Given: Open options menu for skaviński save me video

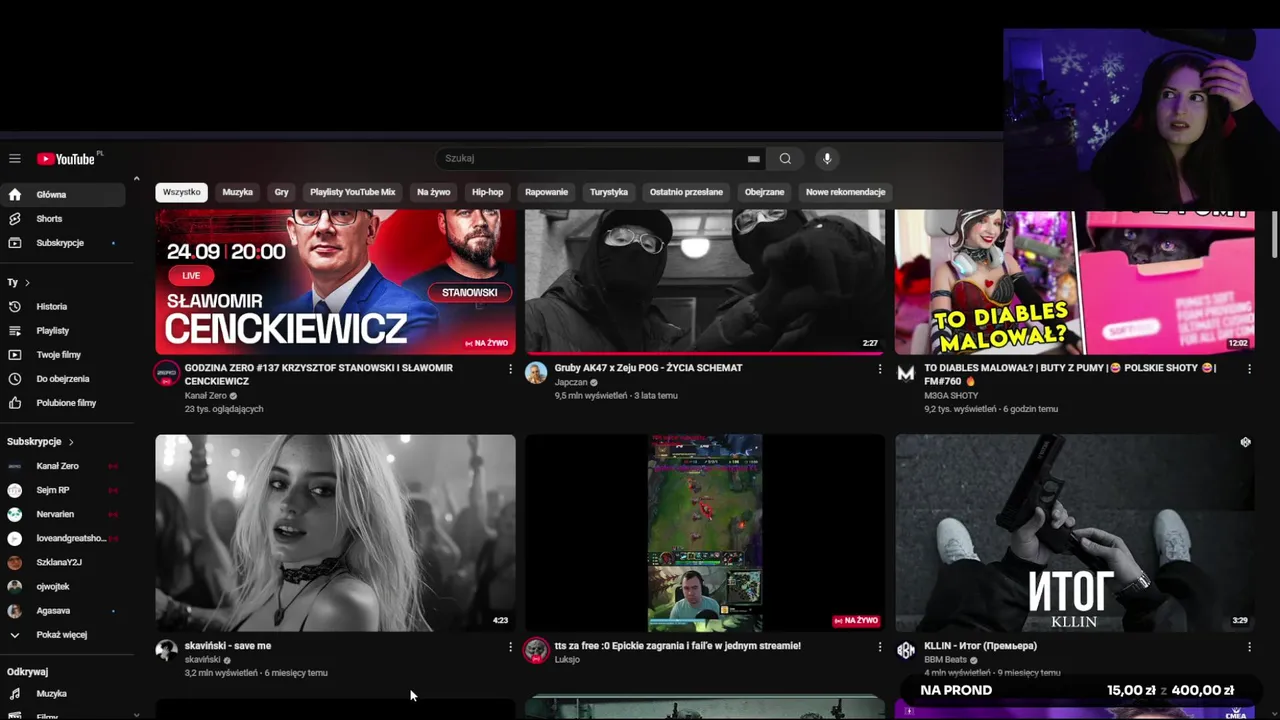Looking at the screenshot, I should pos(510,647).
